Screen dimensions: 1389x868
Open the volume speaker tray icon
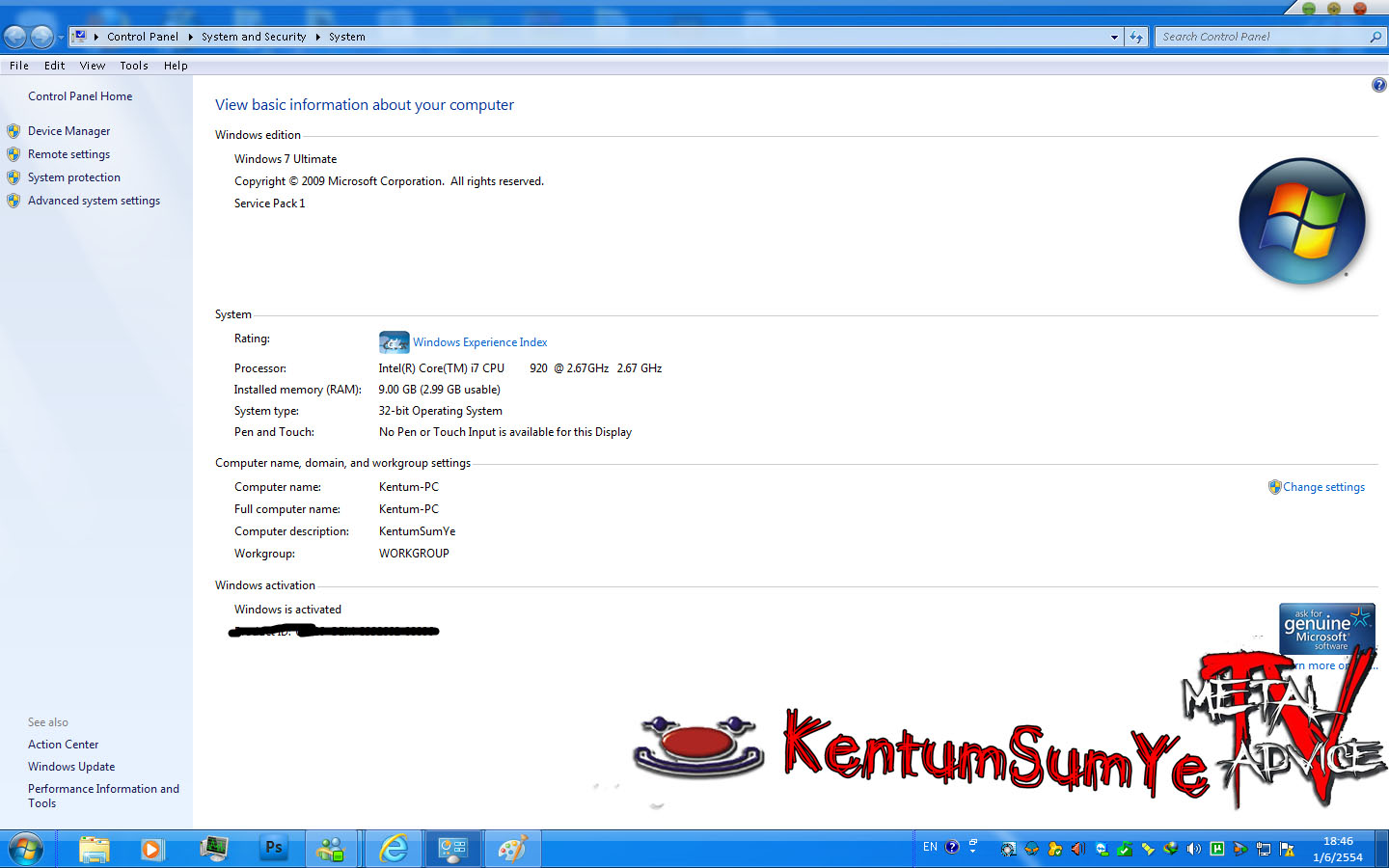pos(1194,849)
